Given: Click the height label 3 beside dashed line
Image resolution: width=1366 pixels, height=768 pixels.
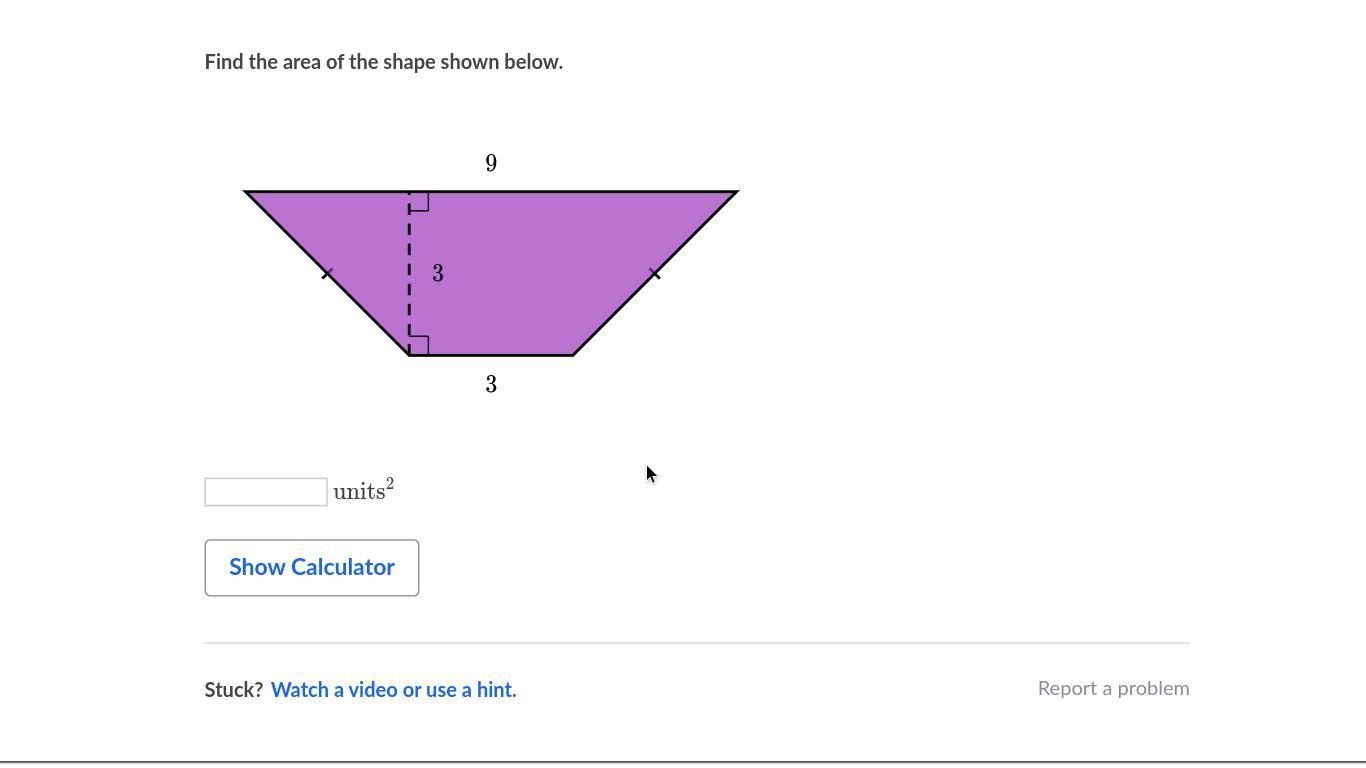Looking at the screenshot, I should click(x=438, y=273).
